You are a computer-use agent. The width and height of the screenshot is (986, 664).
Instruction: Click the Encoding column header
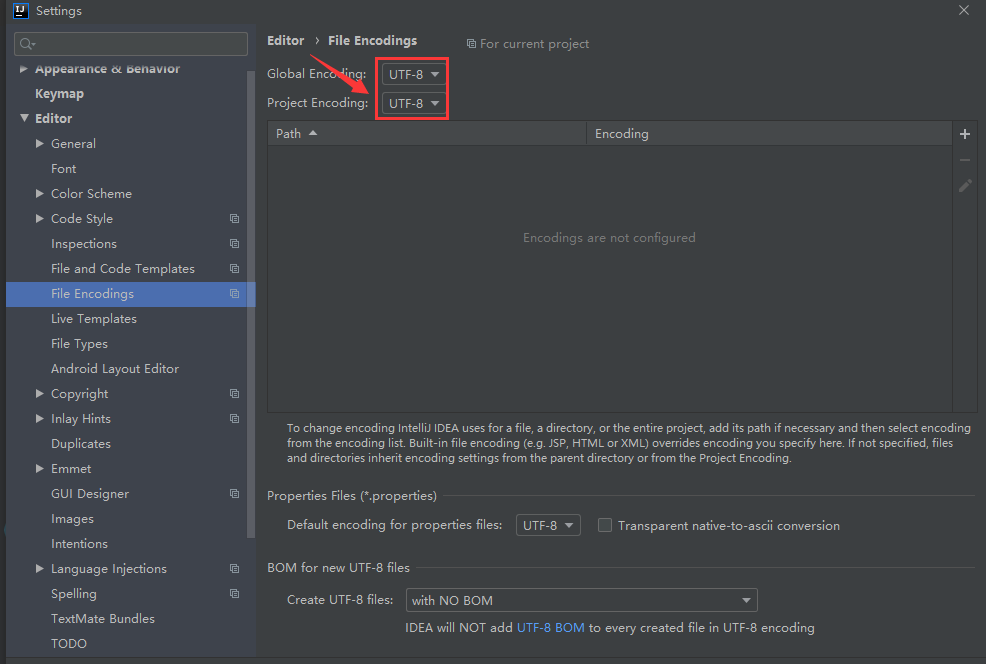click(769, 133)
